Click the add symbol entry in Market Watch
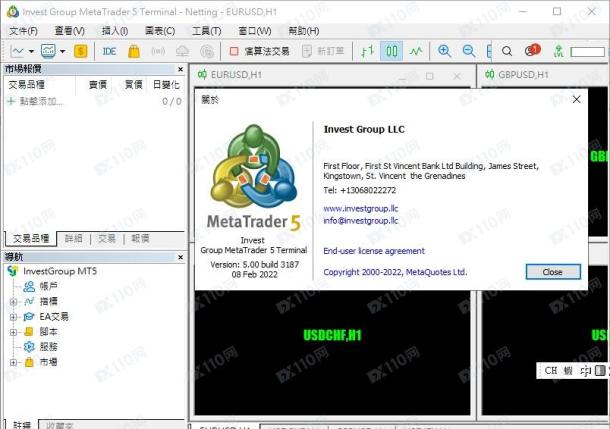The image size is (610, 429). (35, 102)
